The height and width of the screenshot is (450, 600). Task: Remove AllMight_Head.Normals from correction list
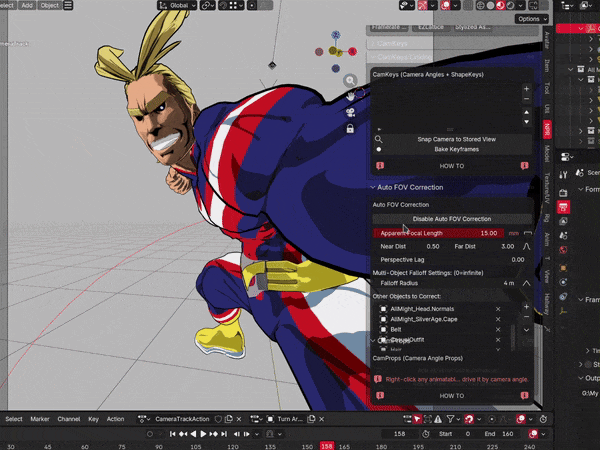click(x=498, y=309)
